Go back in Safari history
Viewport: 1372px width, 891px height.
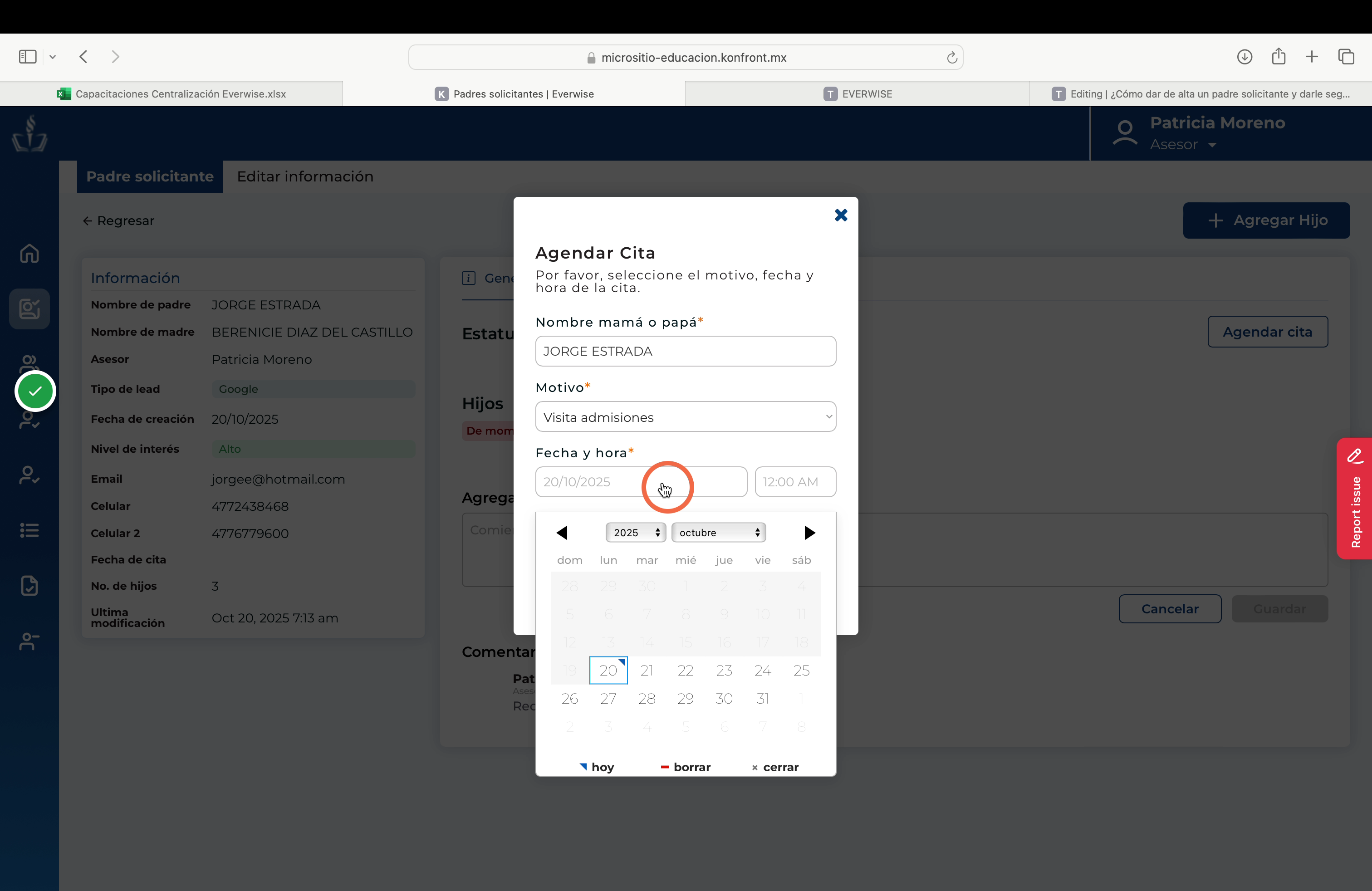tap(83, 56)
